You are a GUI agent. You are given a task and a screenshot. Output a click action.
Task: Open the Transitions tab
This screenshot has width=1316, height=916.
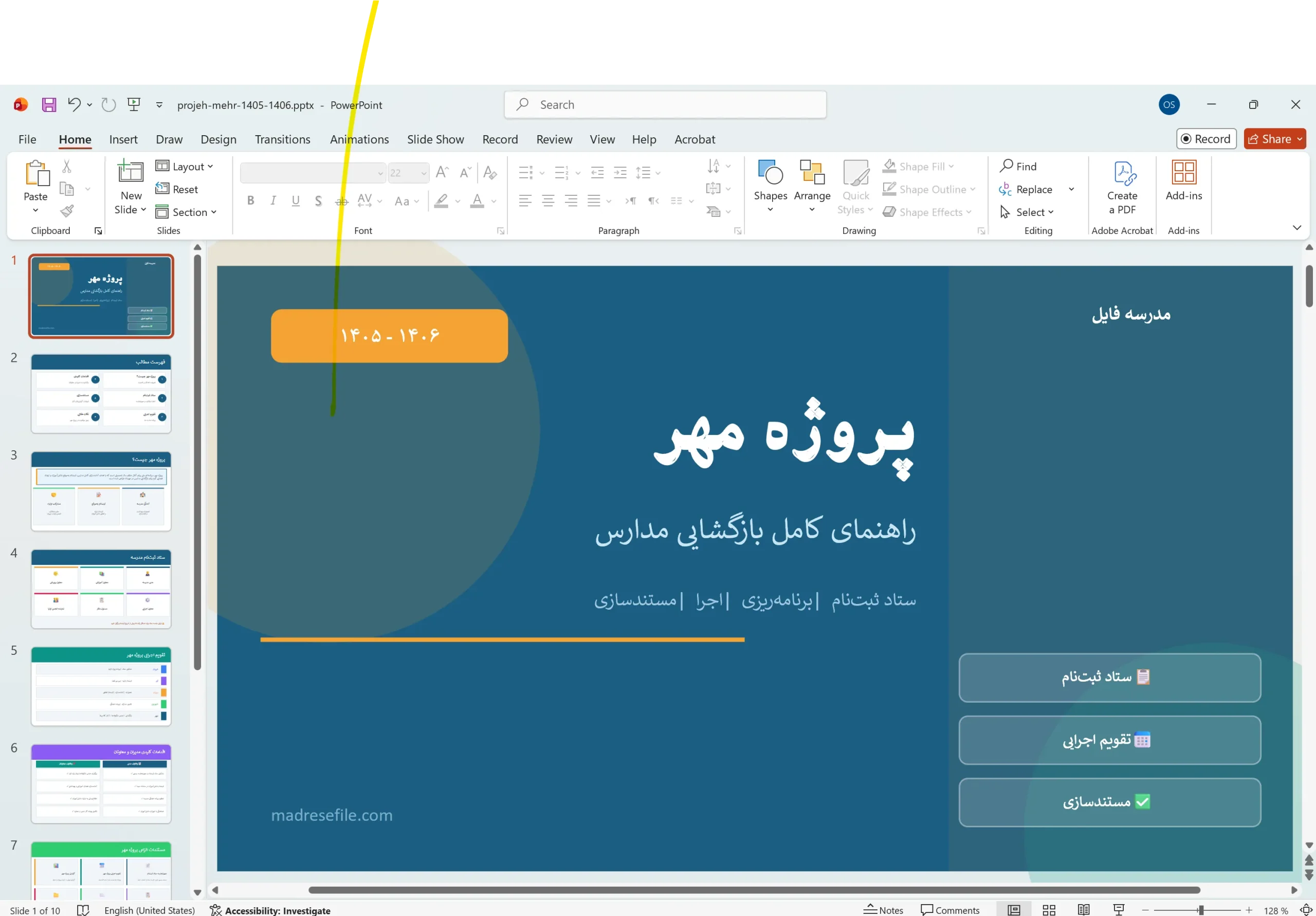click(x=283, y=139)
